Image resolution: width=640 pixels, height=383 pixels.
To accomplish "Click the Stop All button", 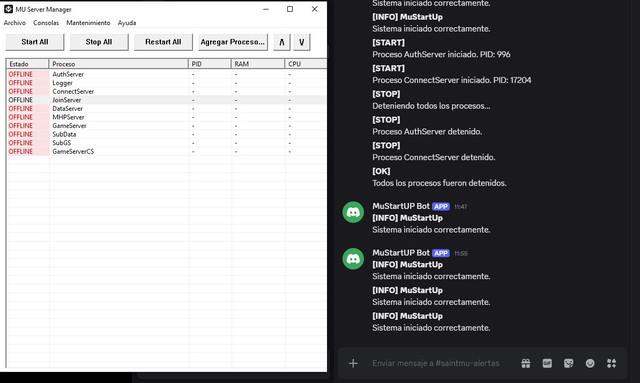I will (x=99, y=42).
